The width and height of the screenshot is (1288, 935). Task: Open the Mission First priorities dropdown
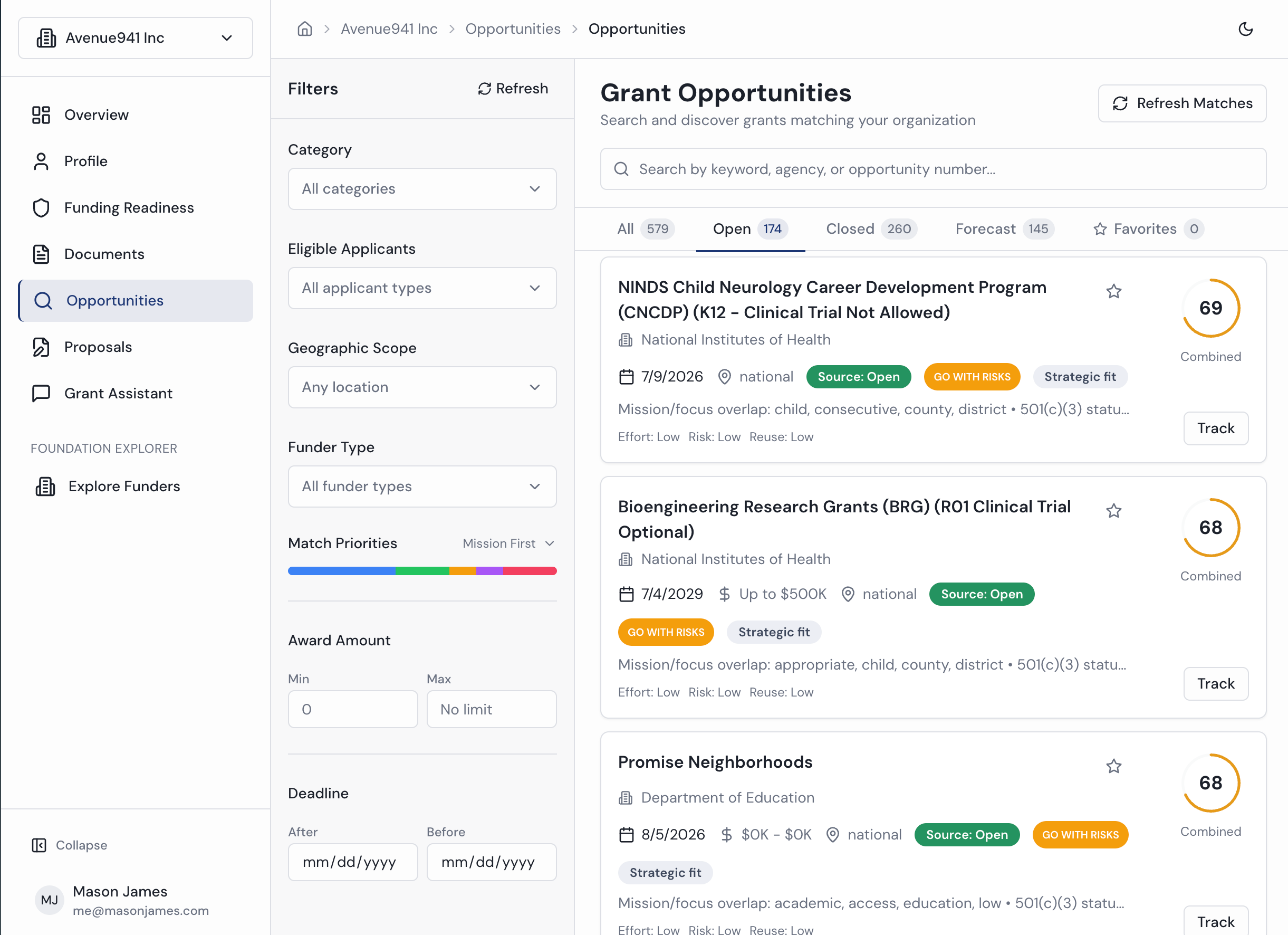(x=508, y=543)
